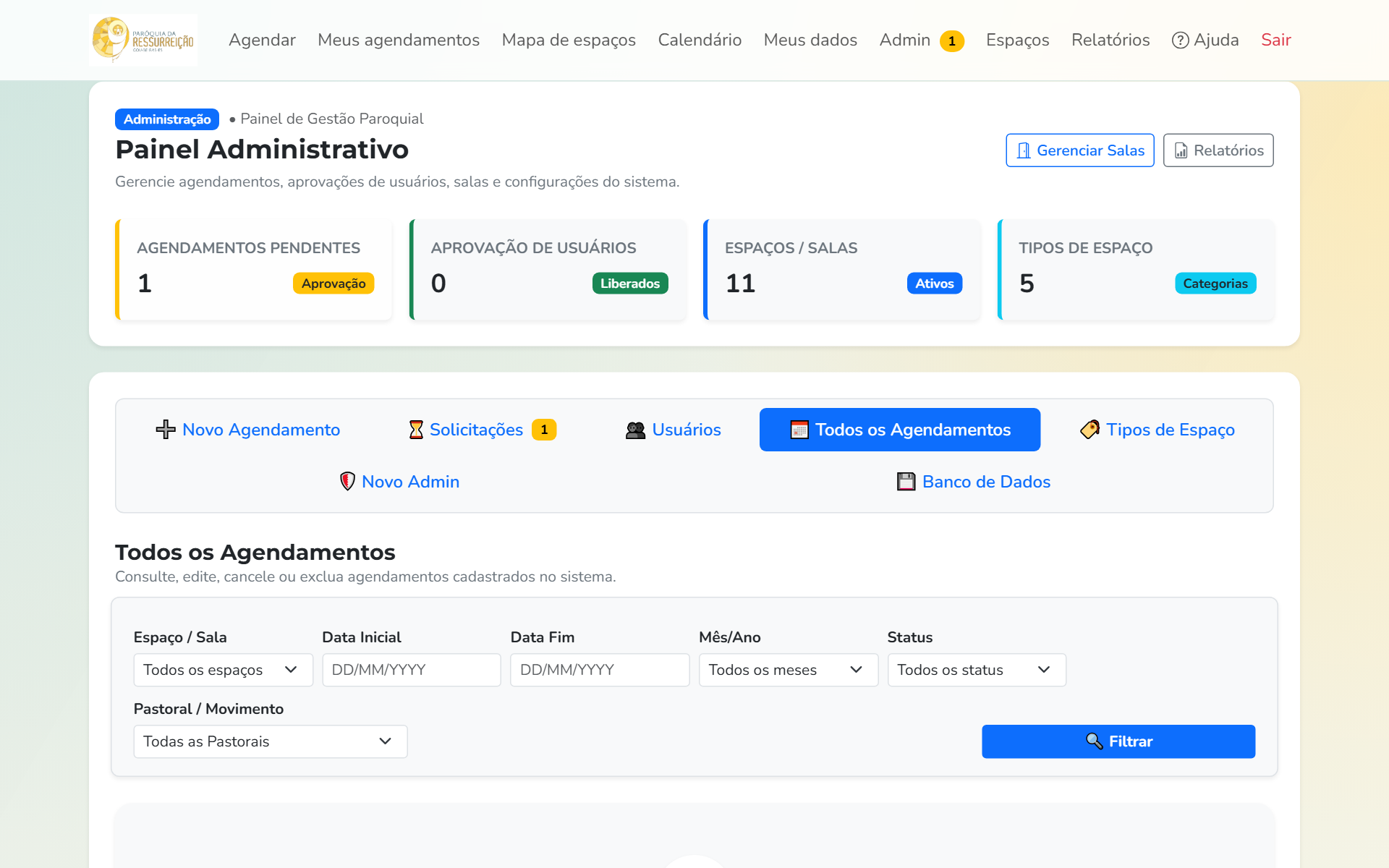Open the Novo Admin tab

pos(399,482)
